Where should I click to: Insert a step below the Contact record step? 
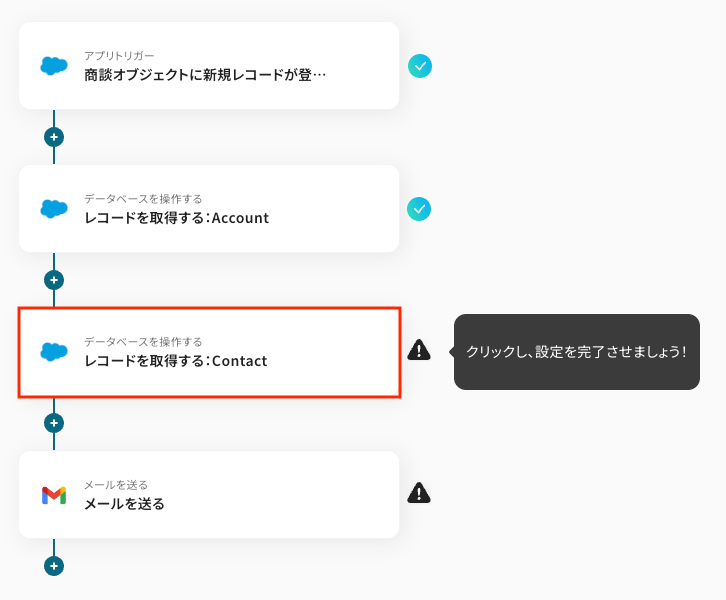tap(54, 423)
